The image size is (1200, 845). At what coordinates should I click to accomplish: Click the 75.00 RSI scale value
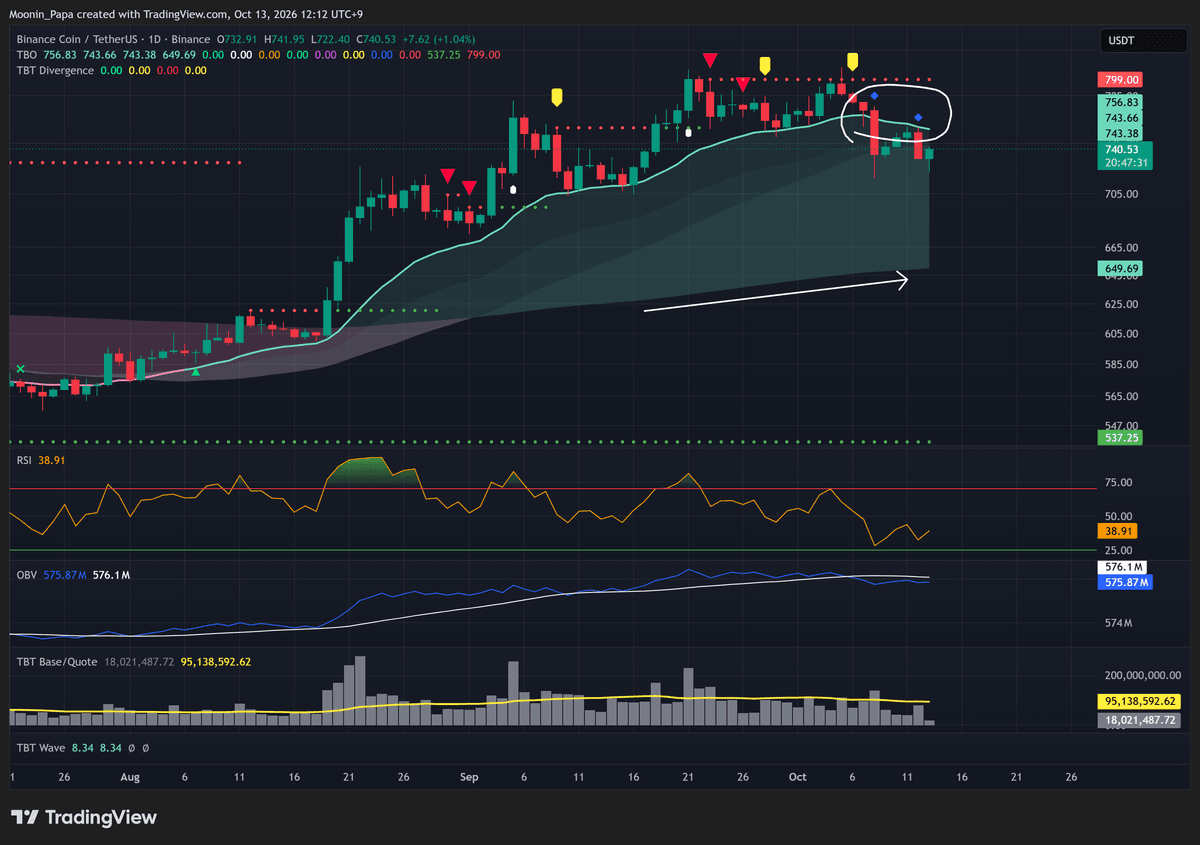1118,483
